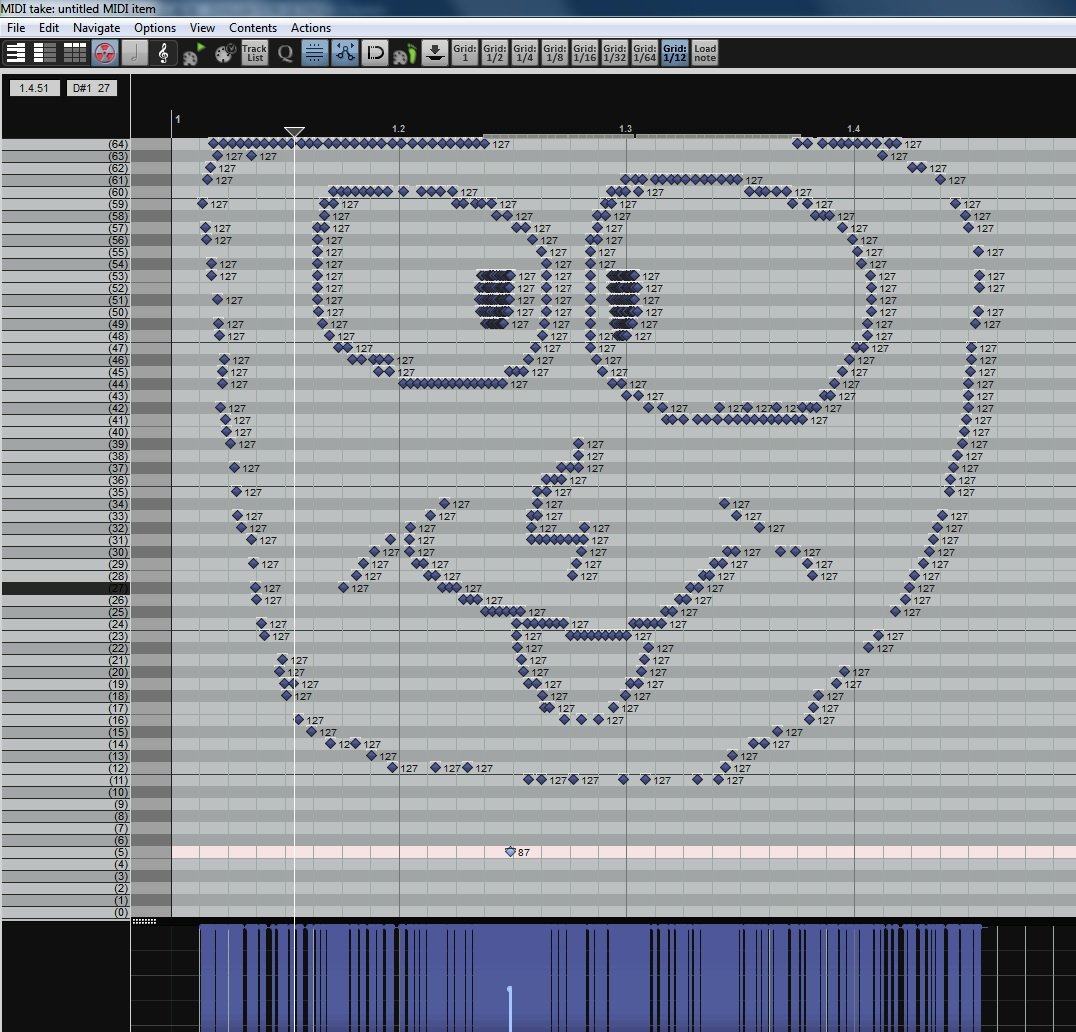Click the quarter note icon
This screenshot has height=1032, width=1076.
click(x=134, y=53)
